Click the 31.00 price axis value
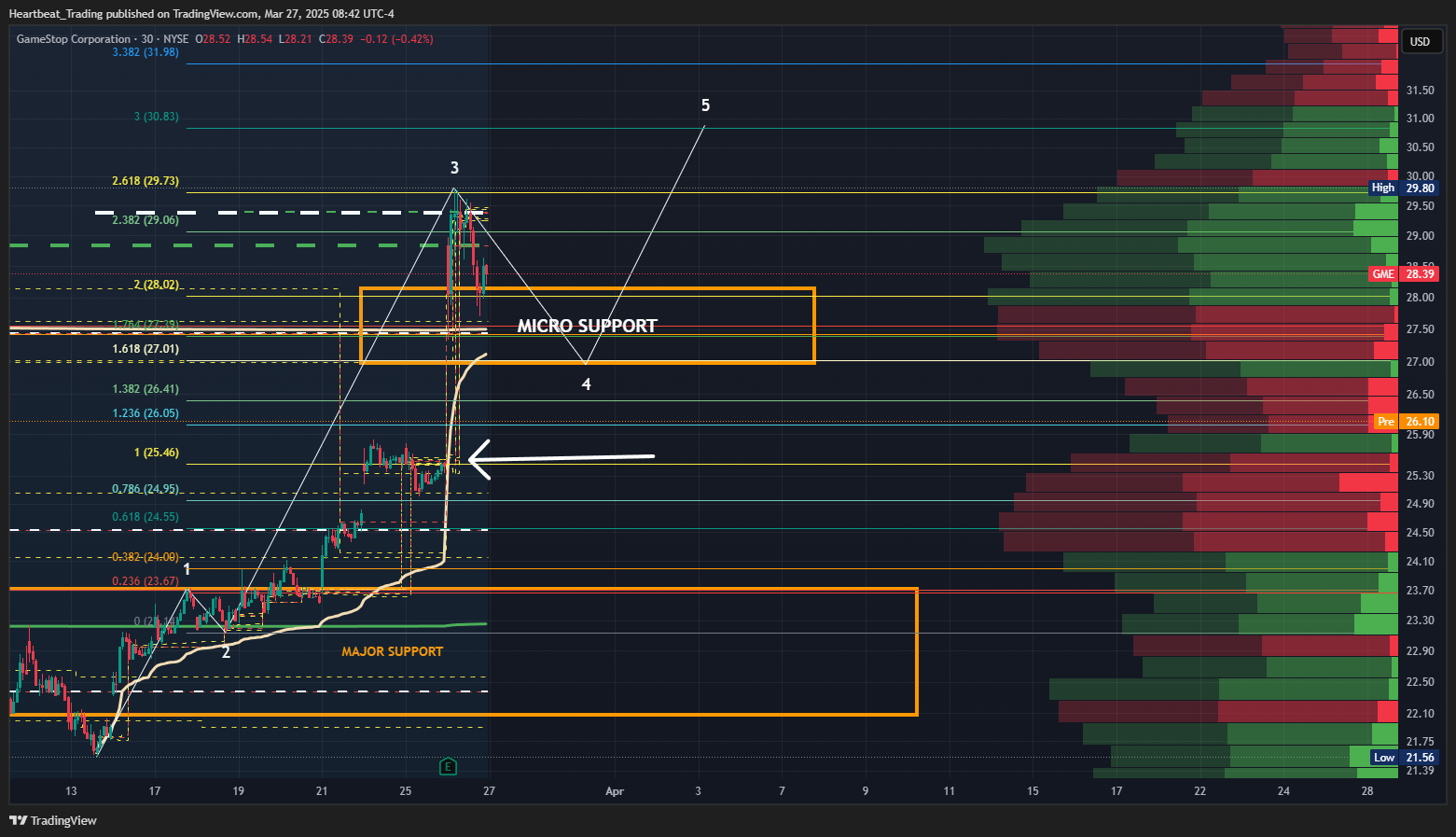 click(x=1421, y=119)
